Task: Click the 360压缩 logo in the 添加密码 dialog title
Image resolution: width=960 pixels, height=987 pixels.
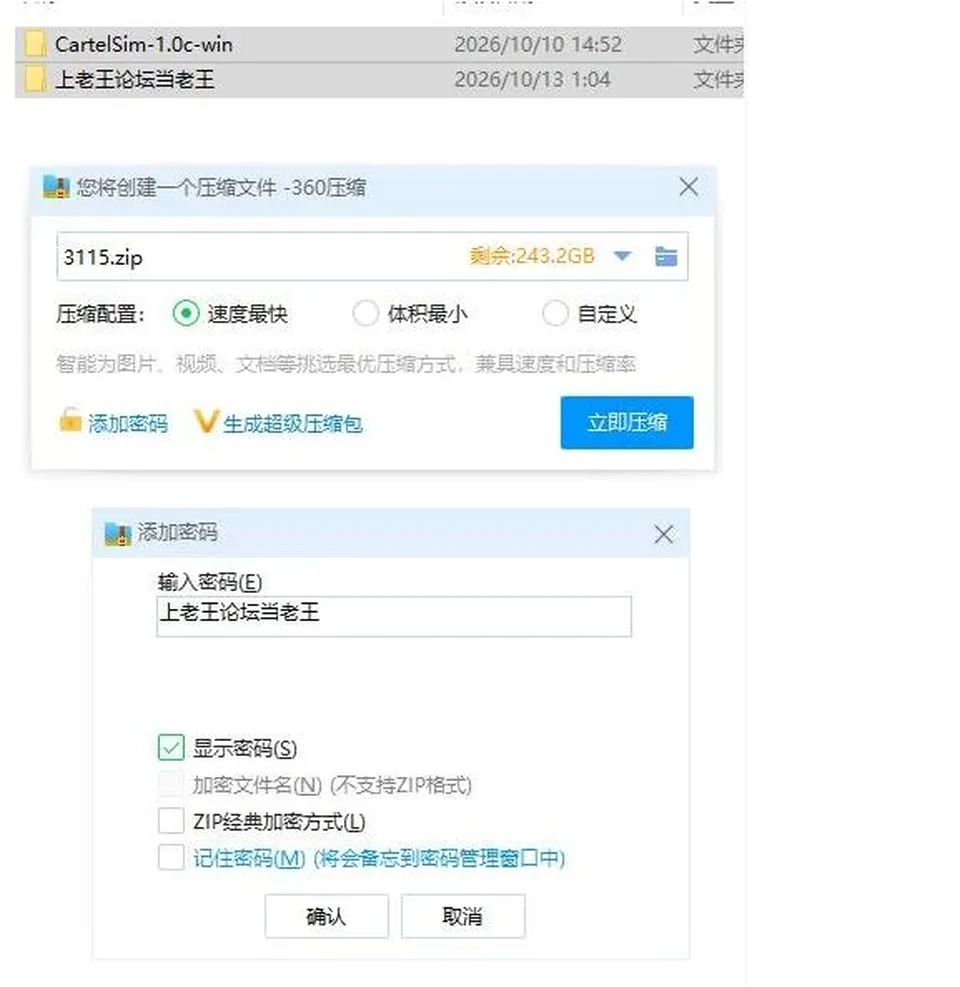Action: (118, 534)
